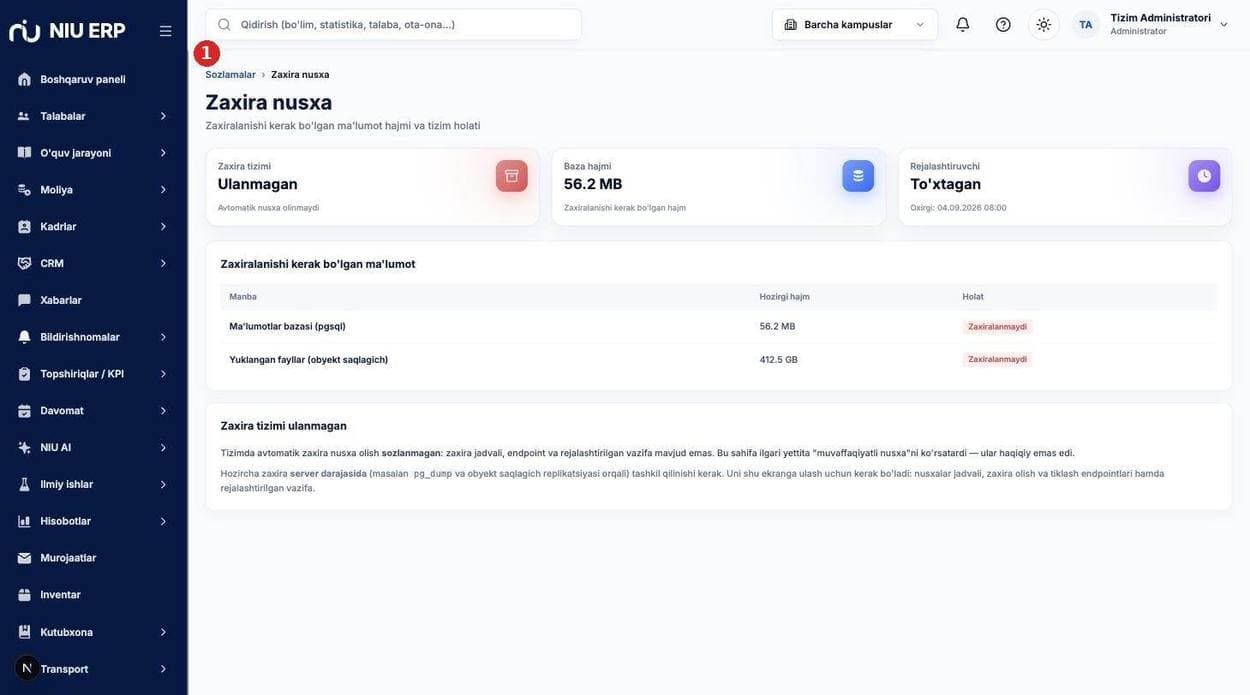Click the Talabalar people icon

tap(24, 116)
